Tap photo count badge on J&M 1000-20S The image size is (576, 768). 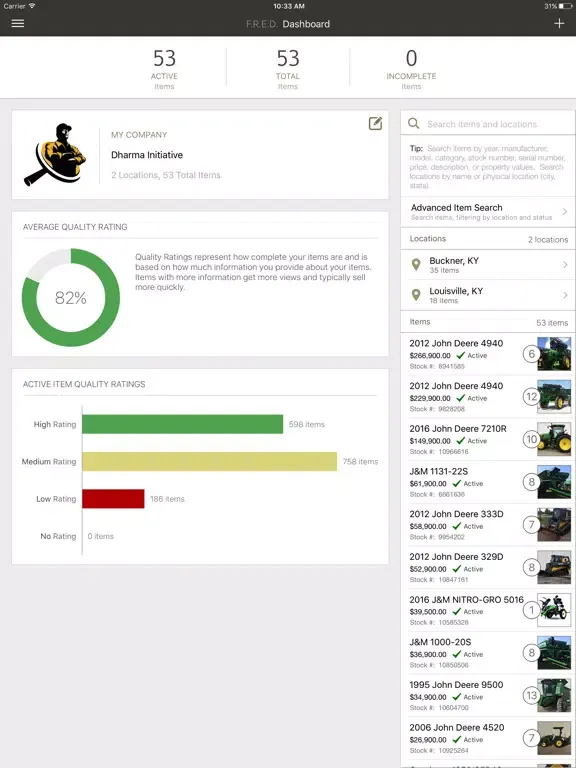[x=531, y=652]
